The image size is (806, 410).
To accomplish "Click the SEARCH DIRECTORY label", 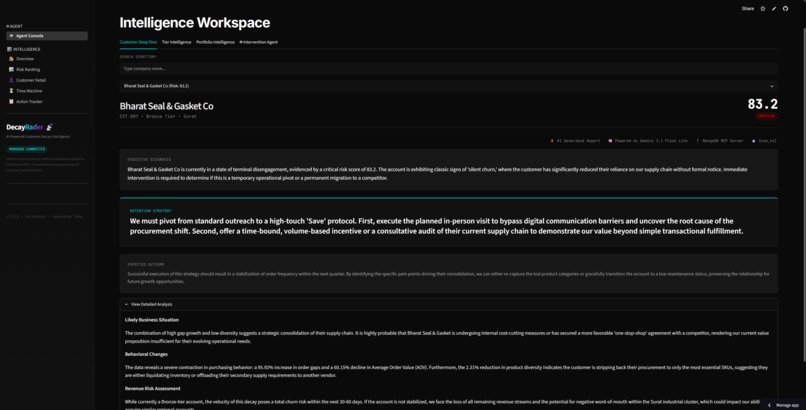I will [138, 57].
